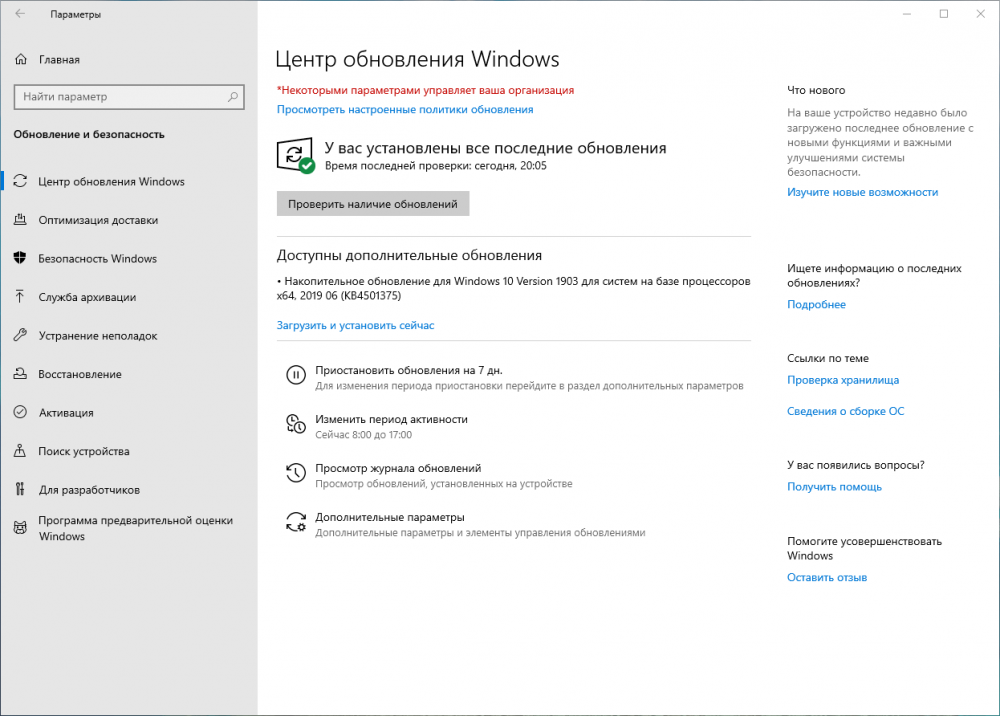Click the Для разработчиков tools icon
Screen dimensions: 1000x716
pos(20,489)
